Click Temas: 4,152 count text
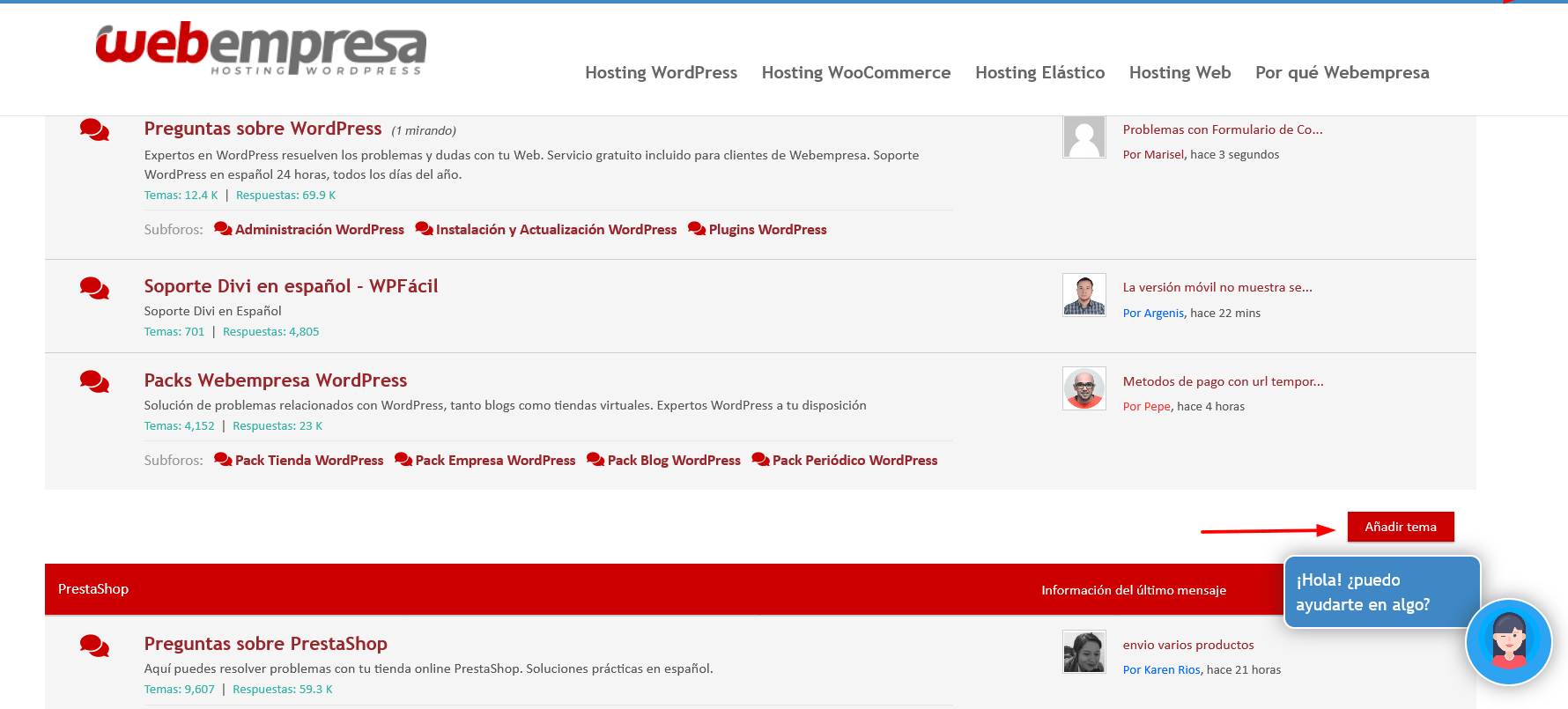This screenshot has height=709, width=1568. pos(180,426)
